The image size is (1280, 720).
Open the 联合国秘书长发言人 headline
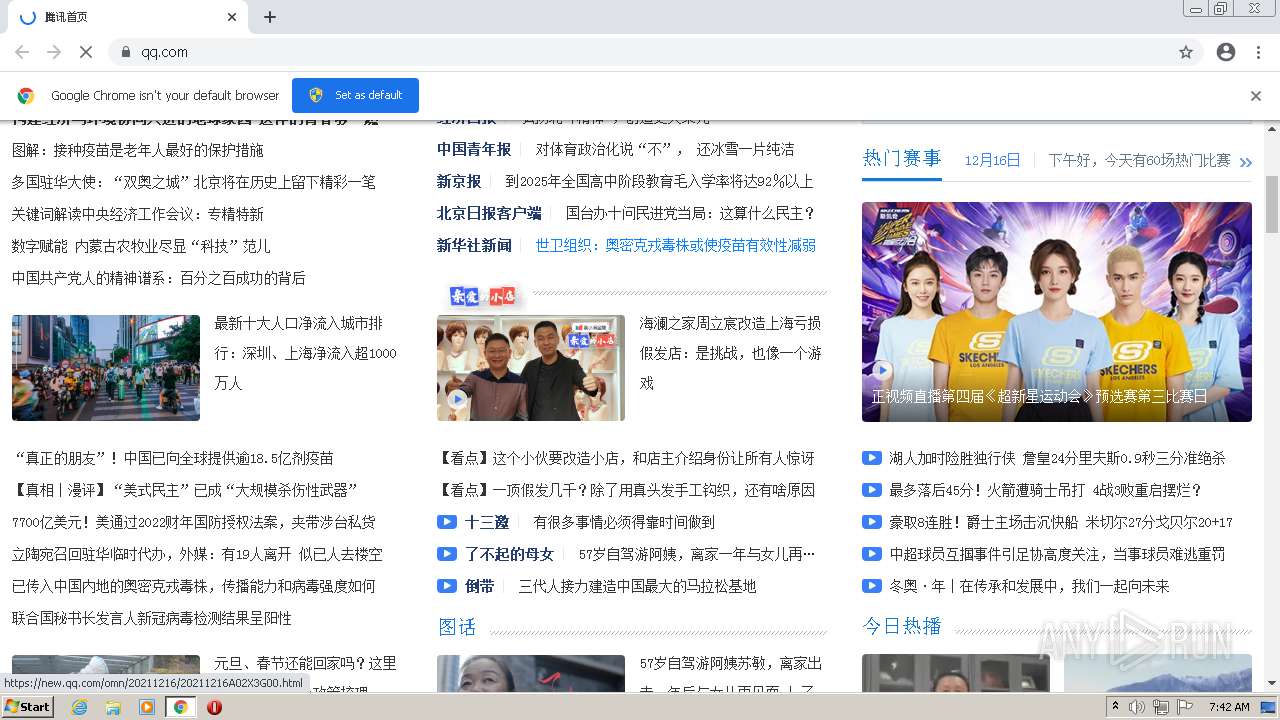[x=152, y=618]
